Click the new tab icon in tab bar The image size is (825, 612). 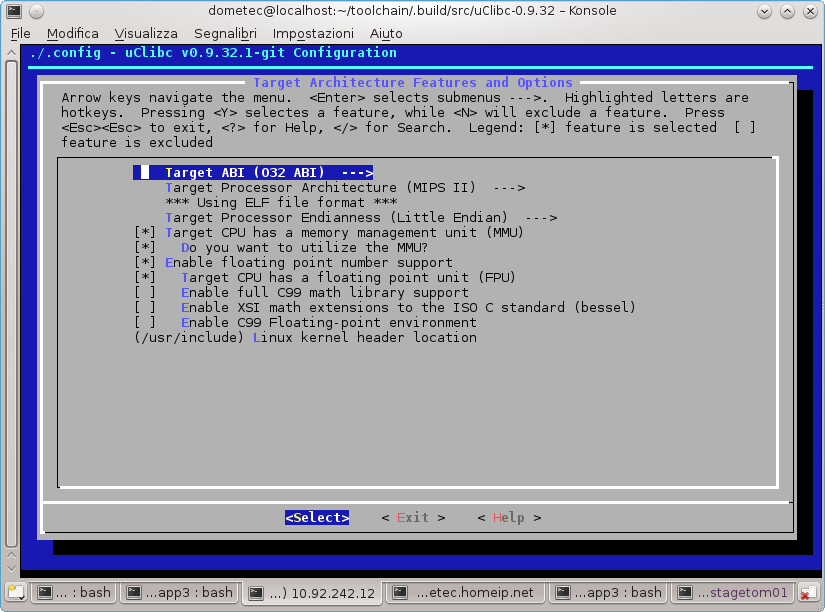(x=14, y=592)
